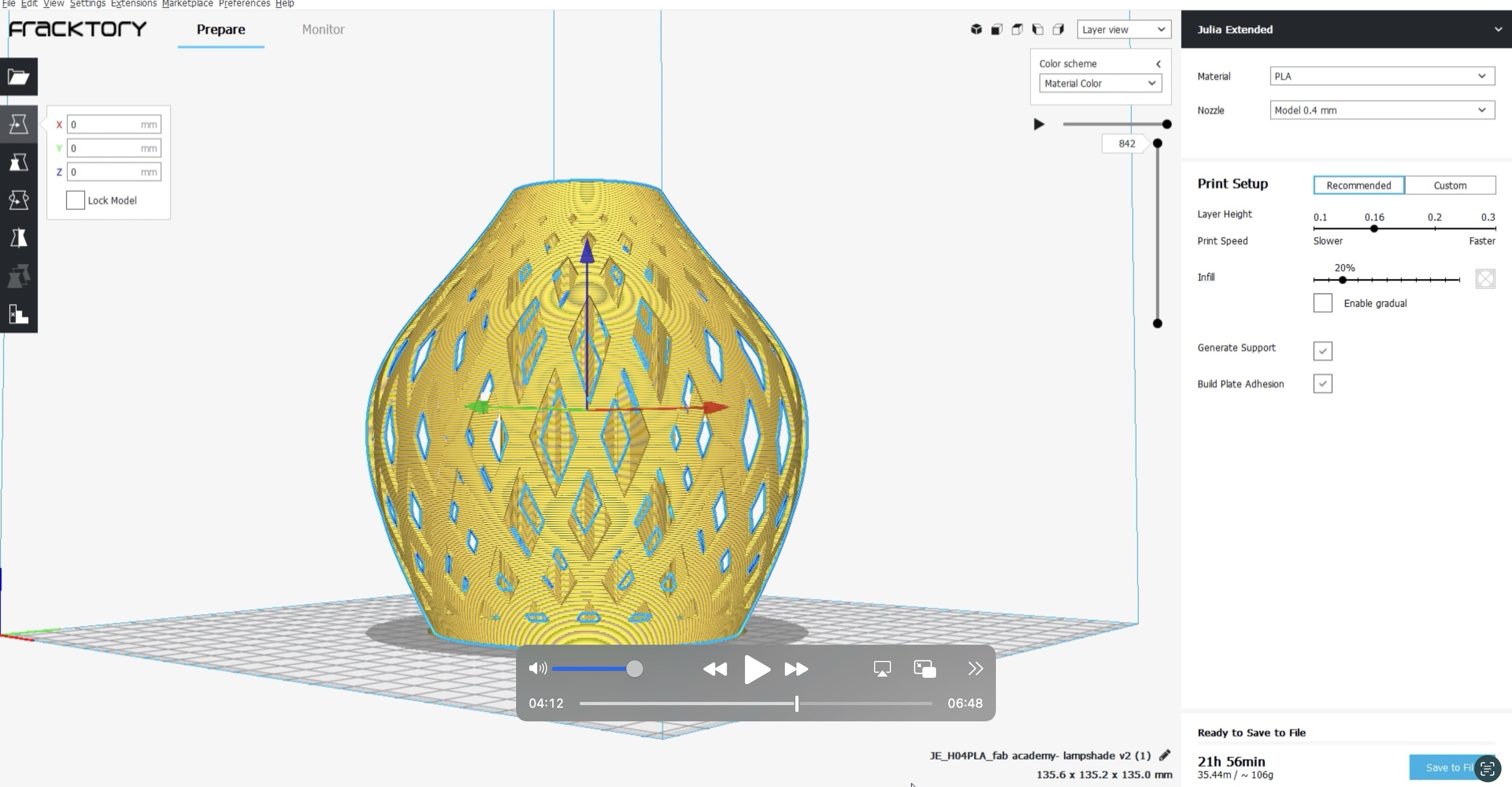Screen dimensions: 1512x787
Task: Switch to top camera view icon
Action: [x=1017, y=29]
